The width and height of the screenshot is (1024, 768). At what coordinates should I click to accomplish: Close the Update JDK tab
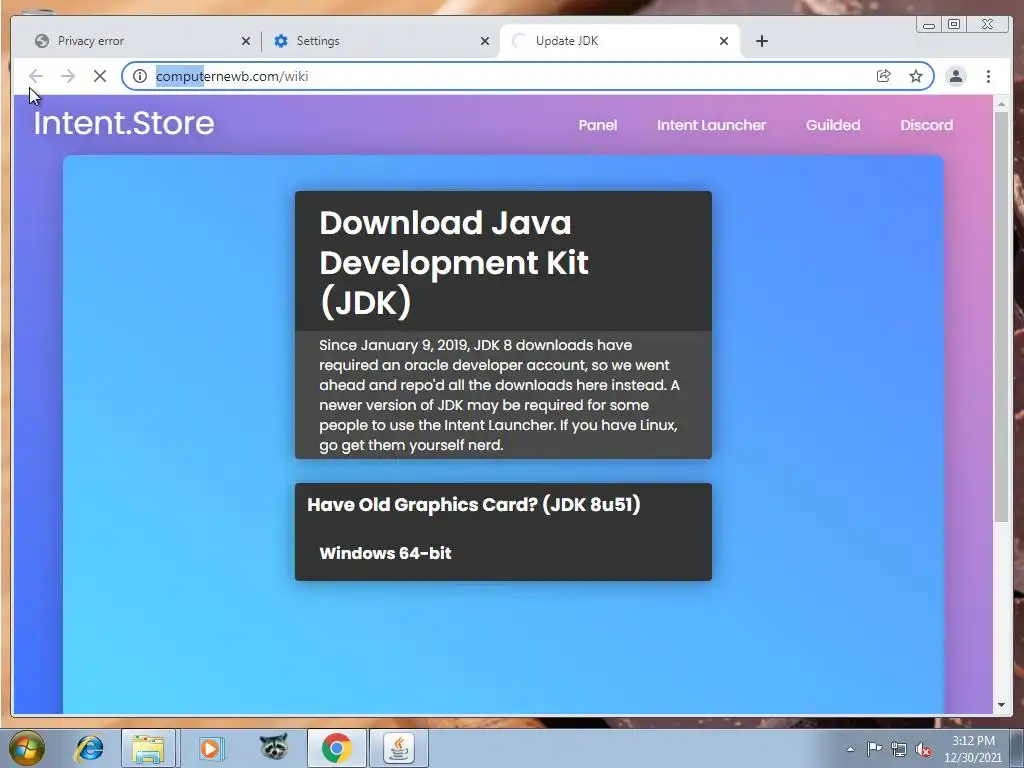click(x=724, y=41)
